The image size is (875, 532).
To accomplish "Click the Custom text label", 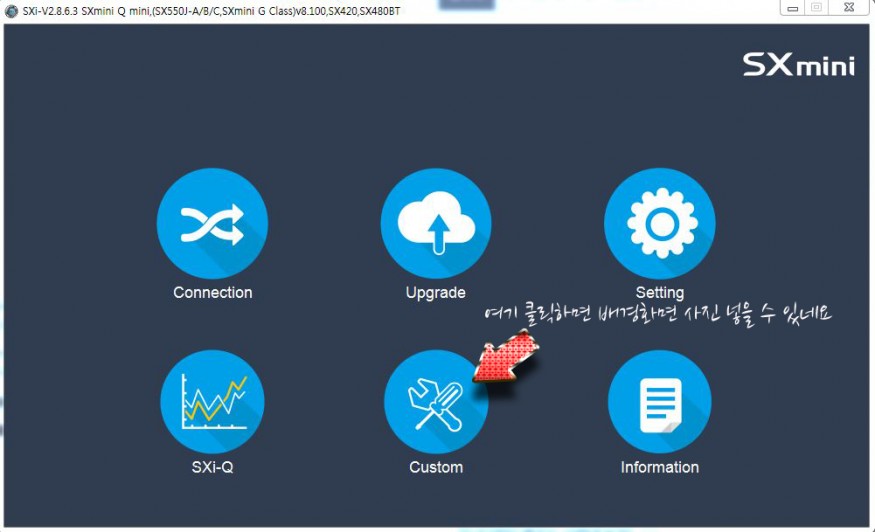I will tap(436, 467).
